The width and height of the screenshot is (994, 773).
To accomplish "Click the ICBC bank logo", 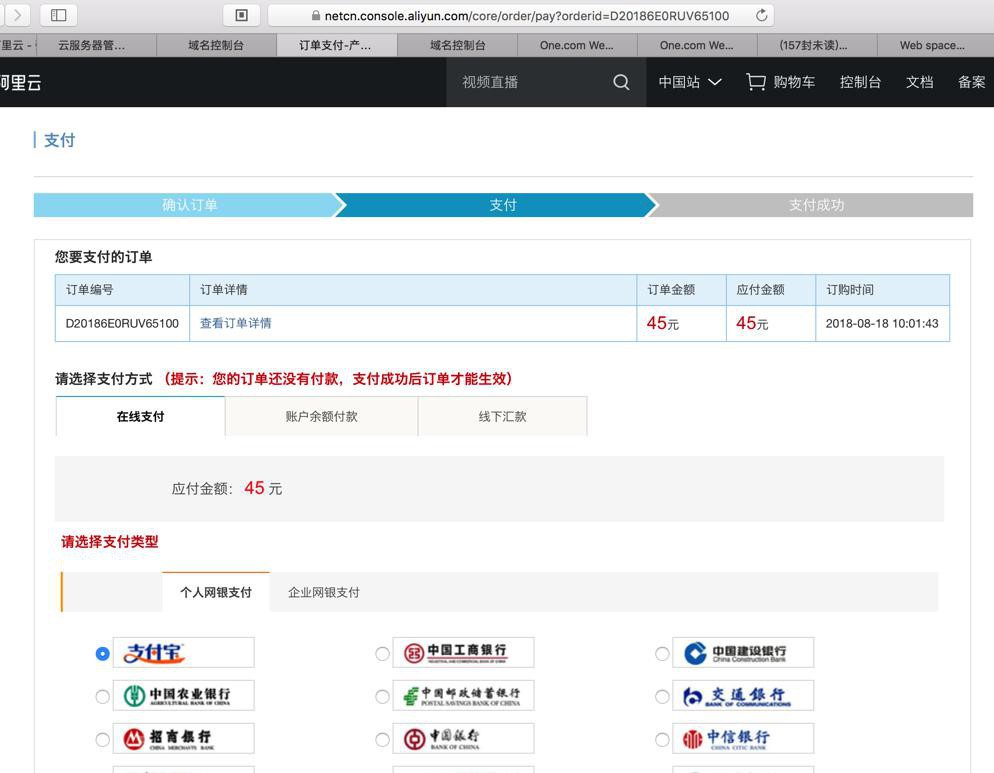I will pos(463,653).
